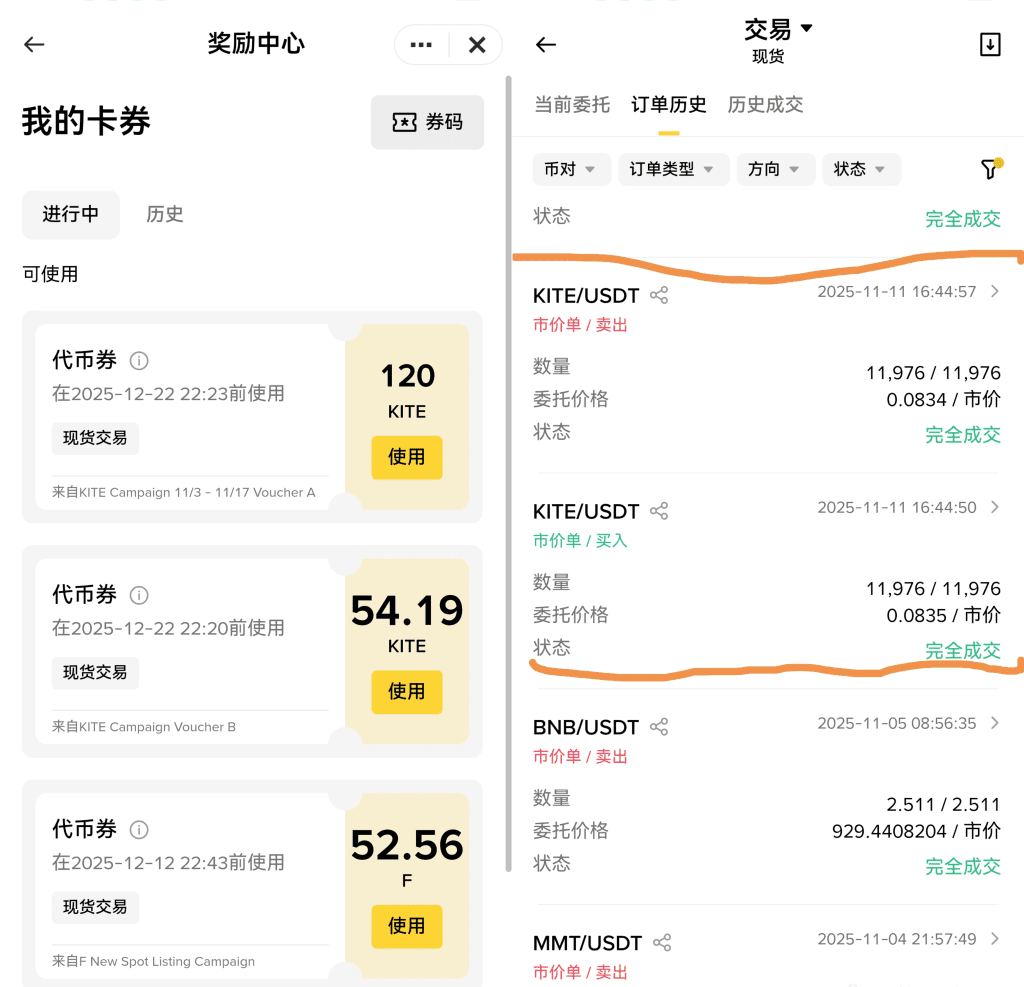The height and width of the screenshot is (987, 1024).
Task: Tap the back arrow on the 交易 page
Action: tap(546, 44)
